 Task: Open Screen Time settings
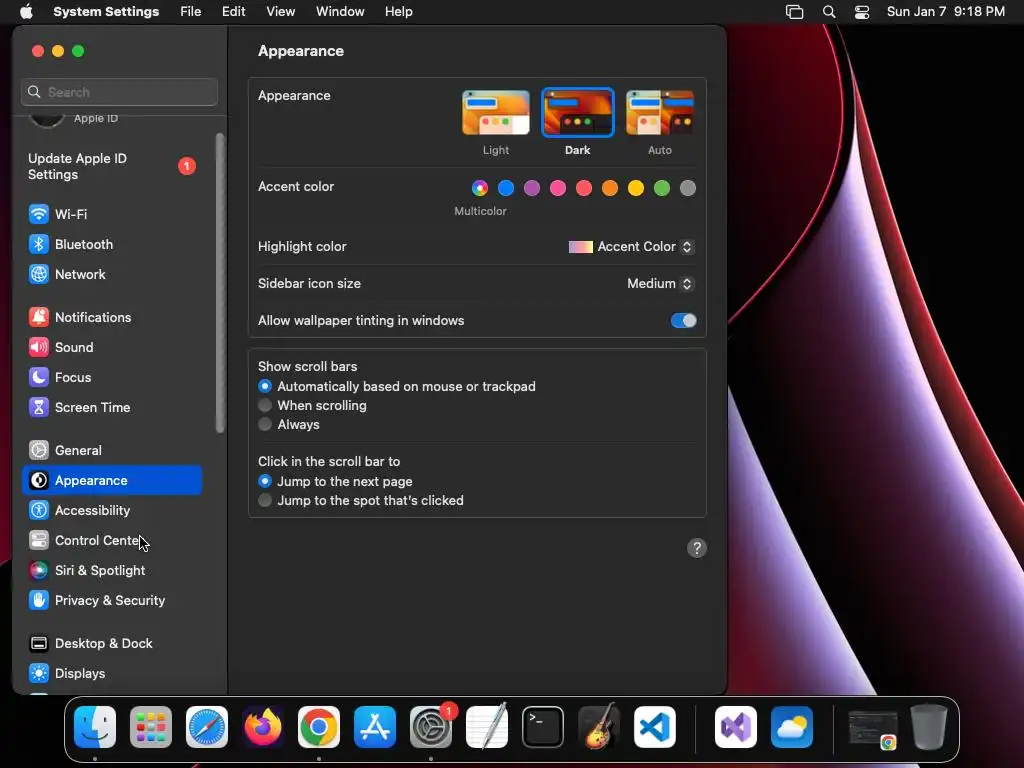click(112, 408)
